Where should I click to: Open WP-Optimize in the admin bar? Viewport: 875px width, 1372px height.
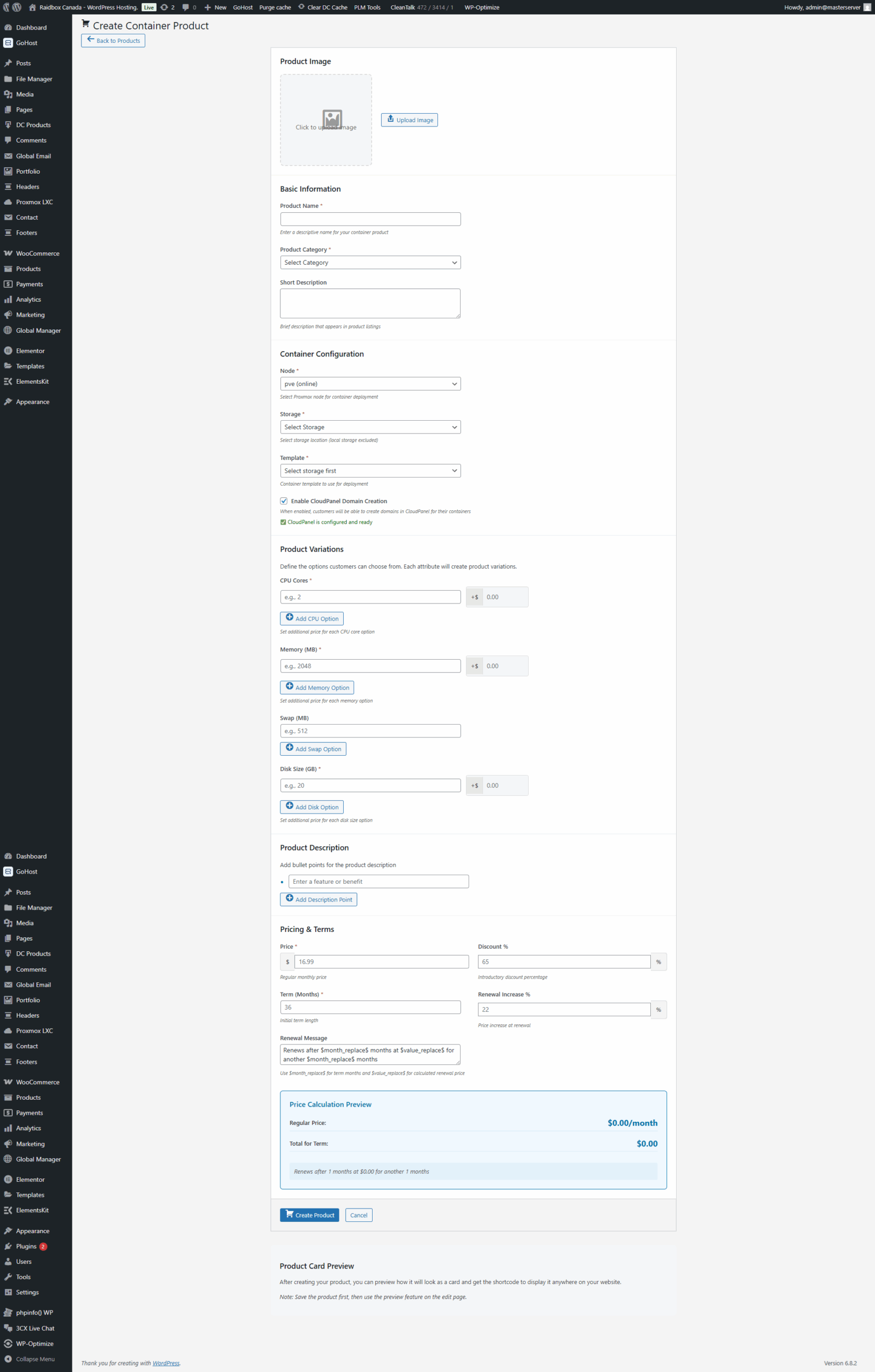(481, 8)
